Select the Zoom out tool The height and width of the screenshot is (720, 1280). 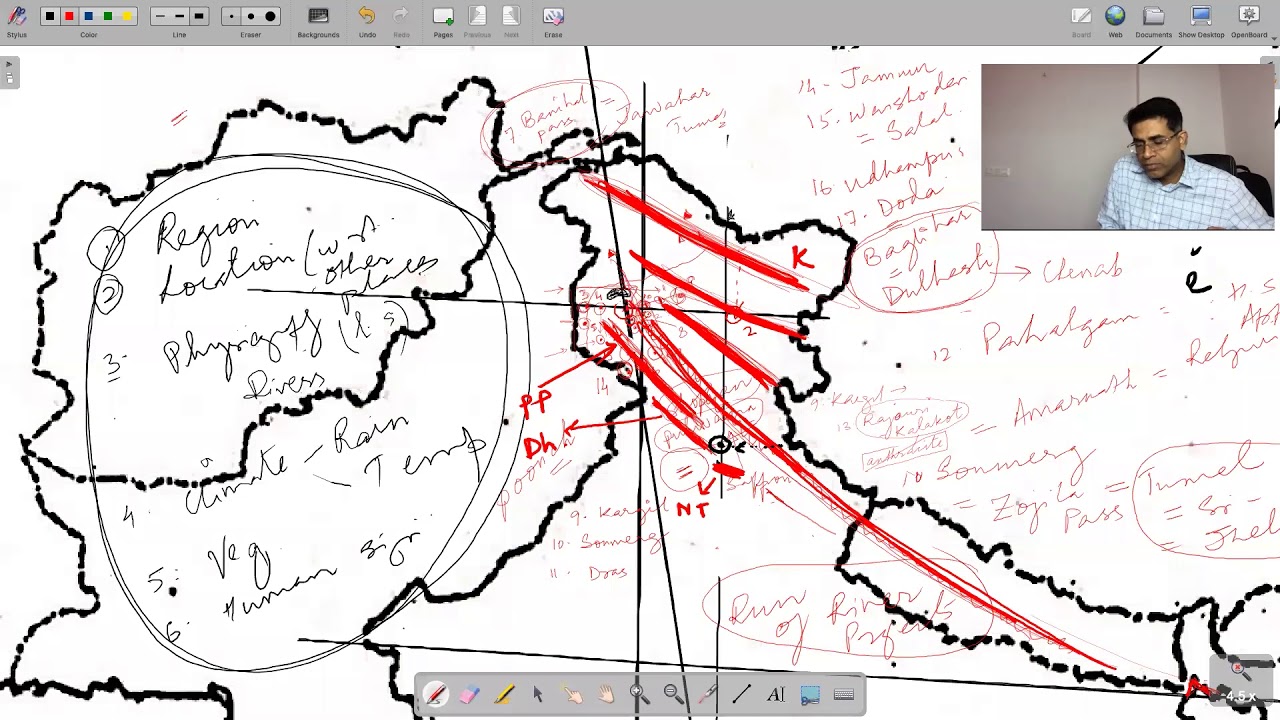[x=672, y=694]
